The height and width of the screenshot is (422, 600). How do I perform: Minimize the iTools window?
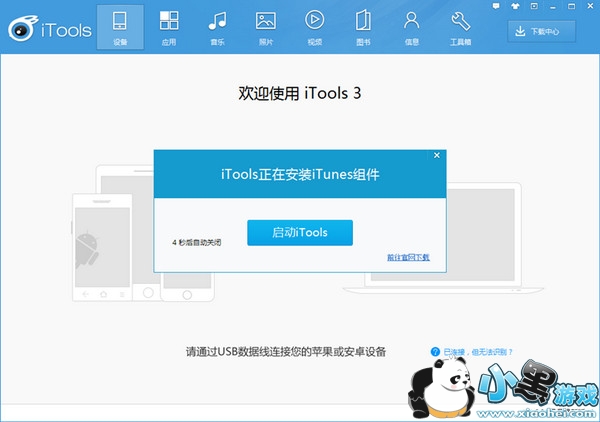(x=553, y=7)
